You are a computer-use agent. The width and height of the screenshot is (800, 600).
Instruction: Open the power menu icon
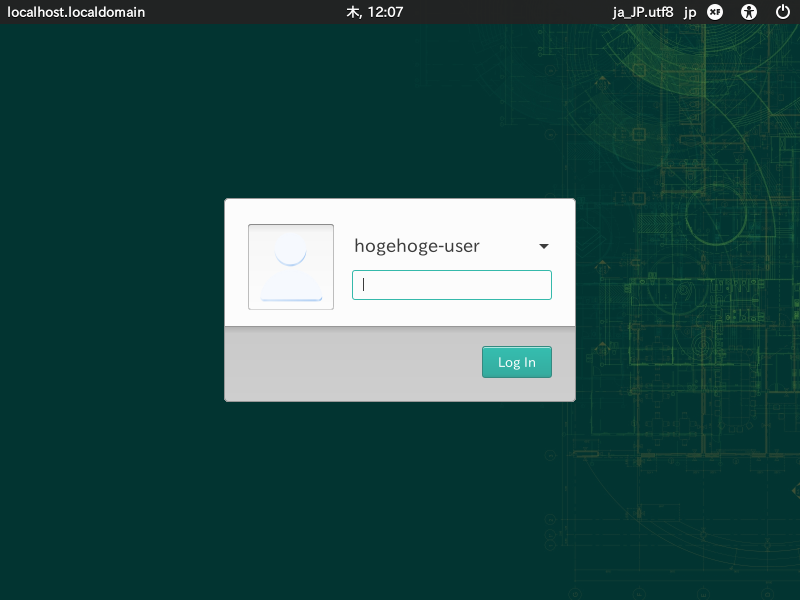[x=783, y=12]
